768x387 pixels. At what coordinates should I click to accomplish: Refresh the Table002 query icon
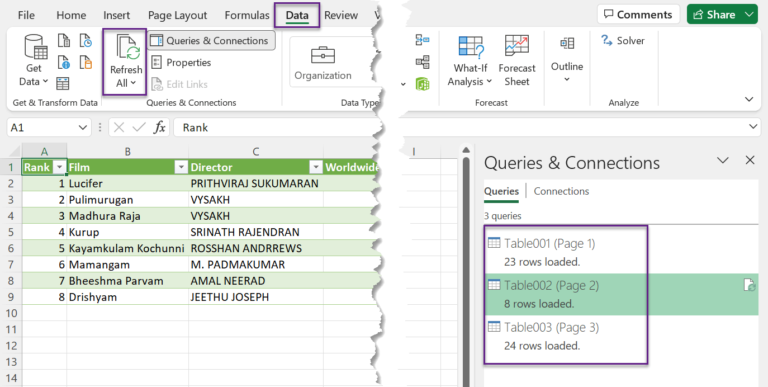(749, 285)
